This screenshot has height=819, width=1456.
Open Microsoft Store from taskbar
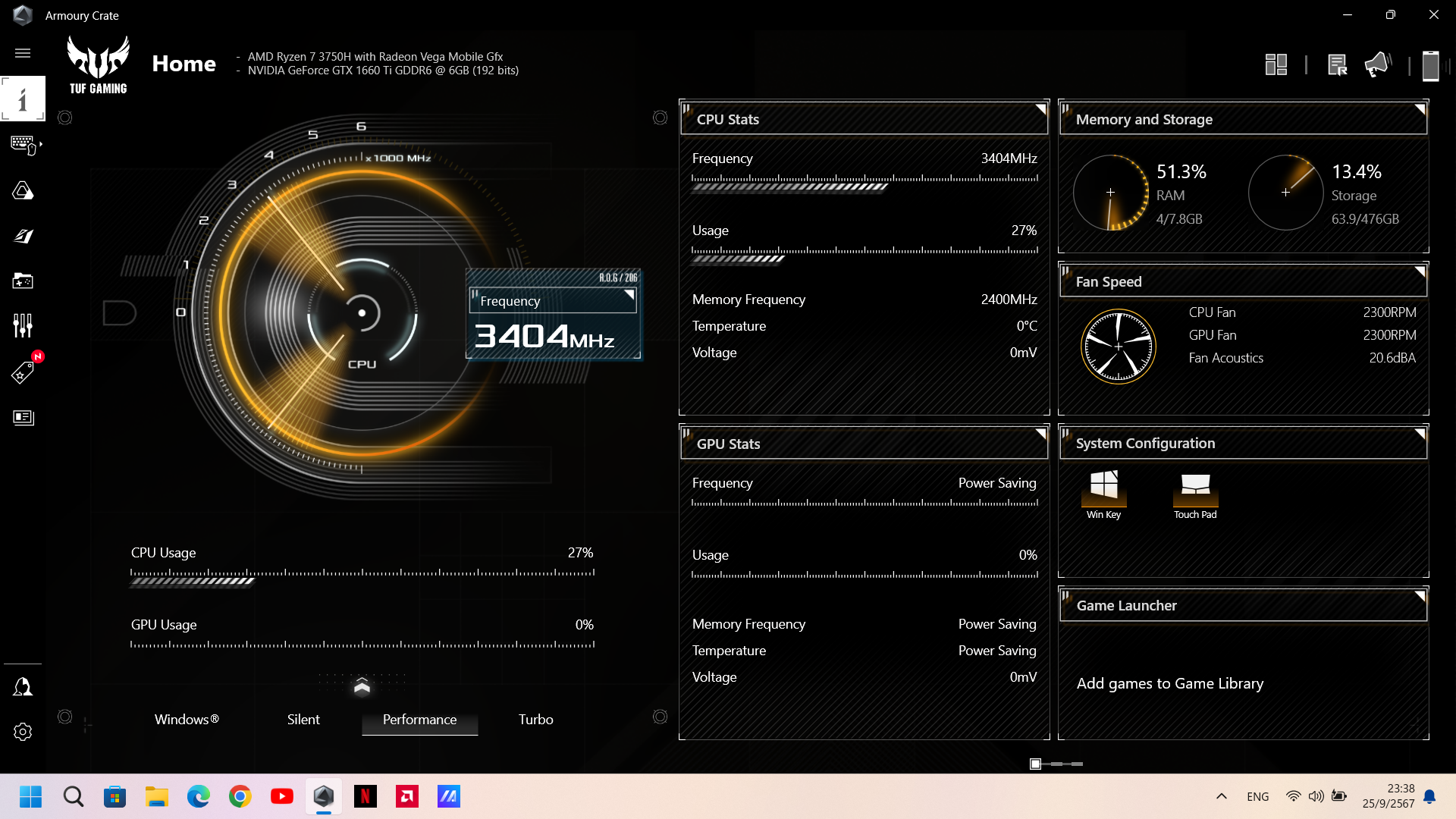pos(115,796)
